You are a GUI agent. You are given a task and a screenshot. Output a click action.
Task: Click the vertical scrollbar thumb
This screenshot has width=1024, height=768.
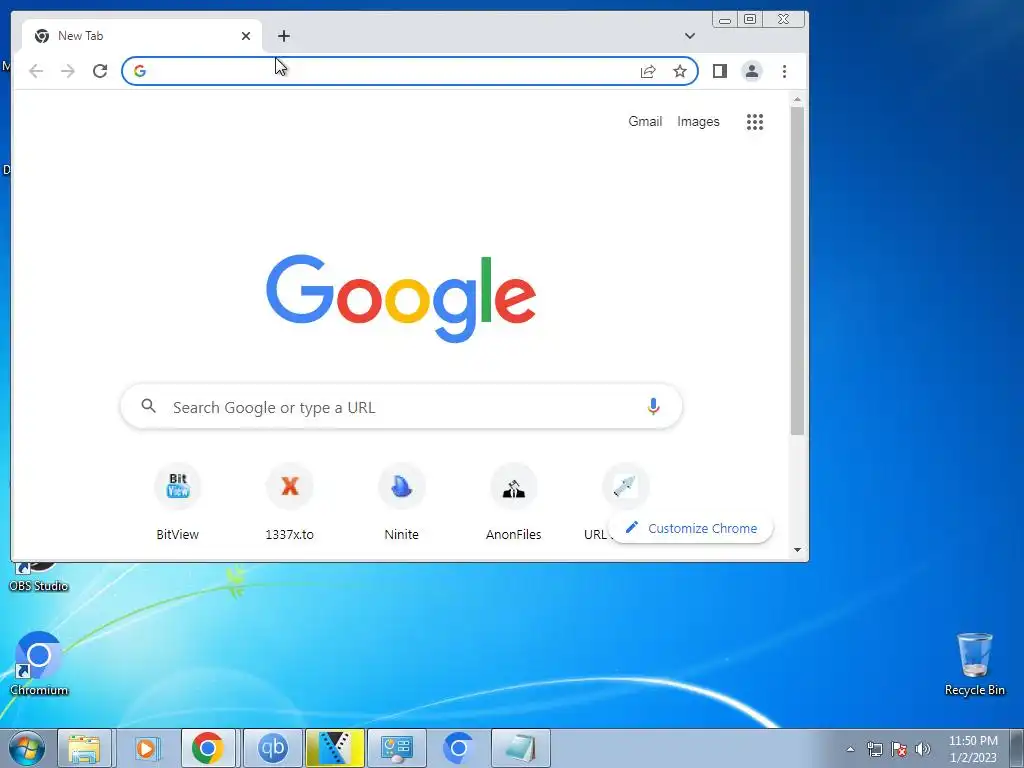click(797, 270)
